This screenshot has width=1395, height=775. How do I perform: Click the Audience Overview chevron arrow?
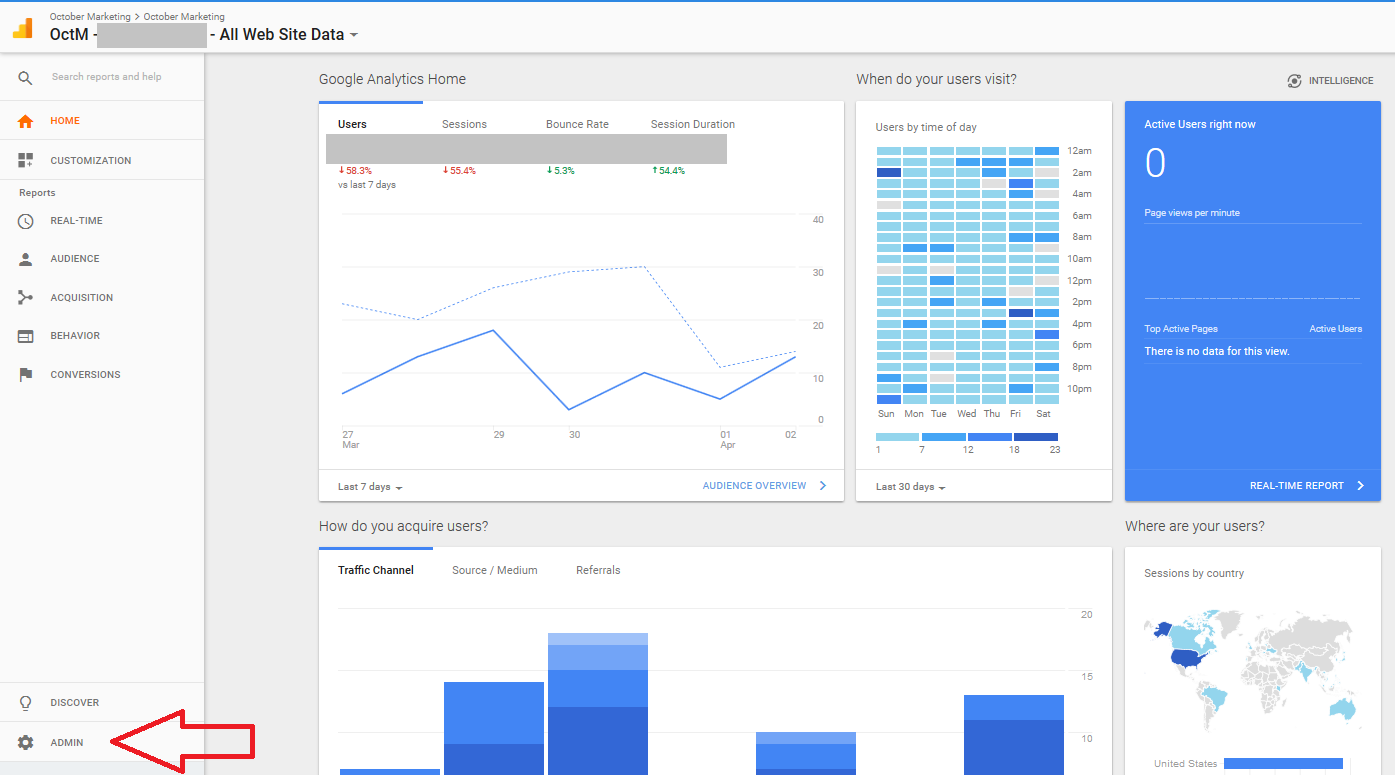coord(823,486)
